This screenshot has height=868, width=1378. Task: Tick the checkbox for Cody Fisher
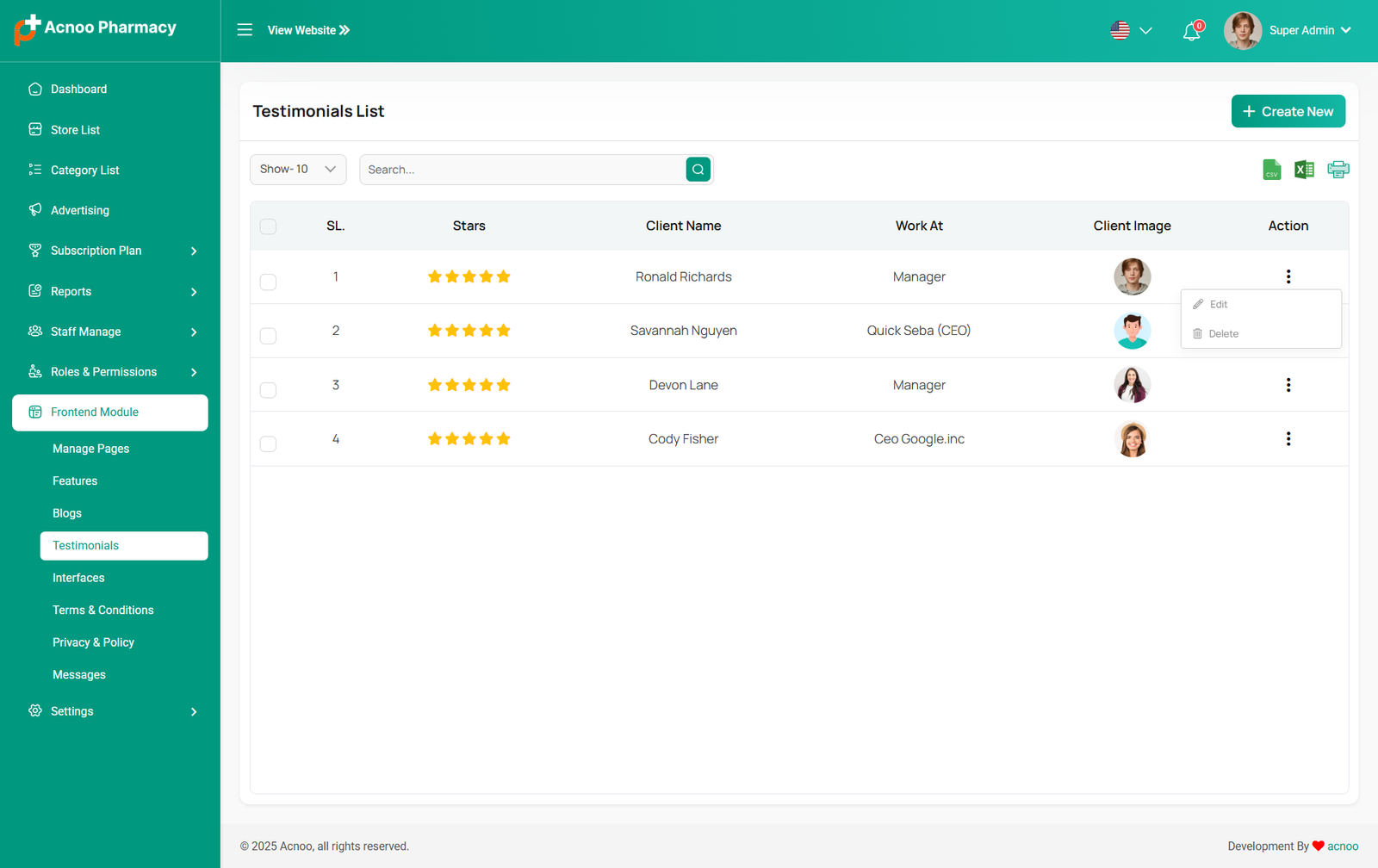point(268,443)
